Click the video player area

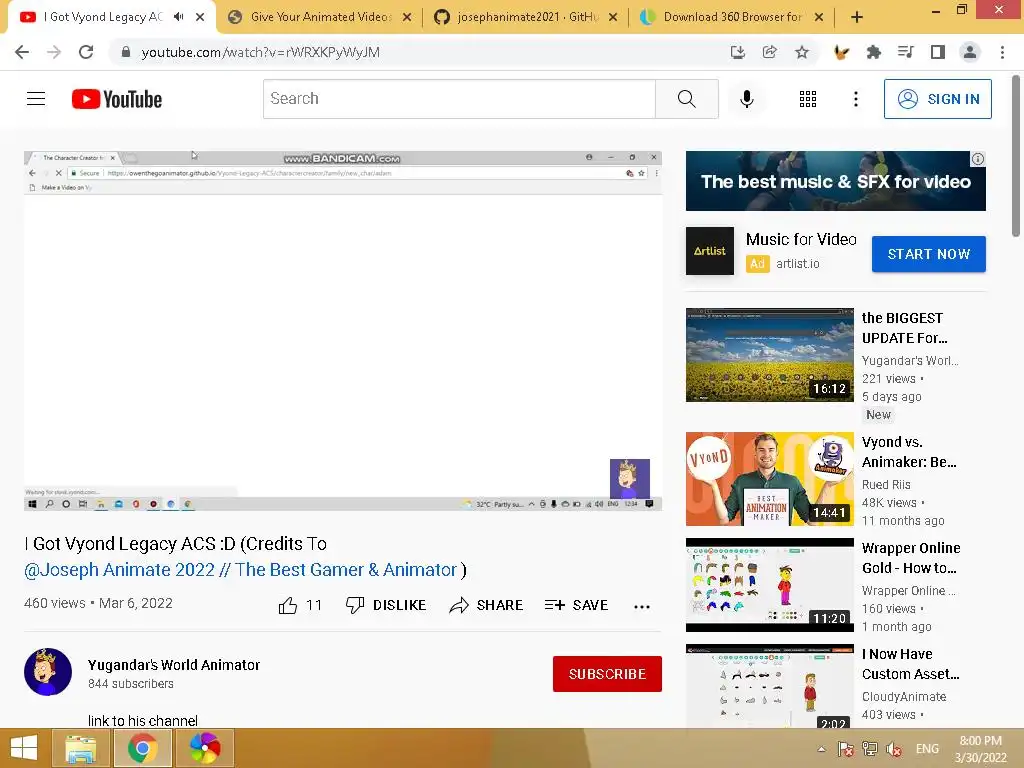(x=343, y=330)
